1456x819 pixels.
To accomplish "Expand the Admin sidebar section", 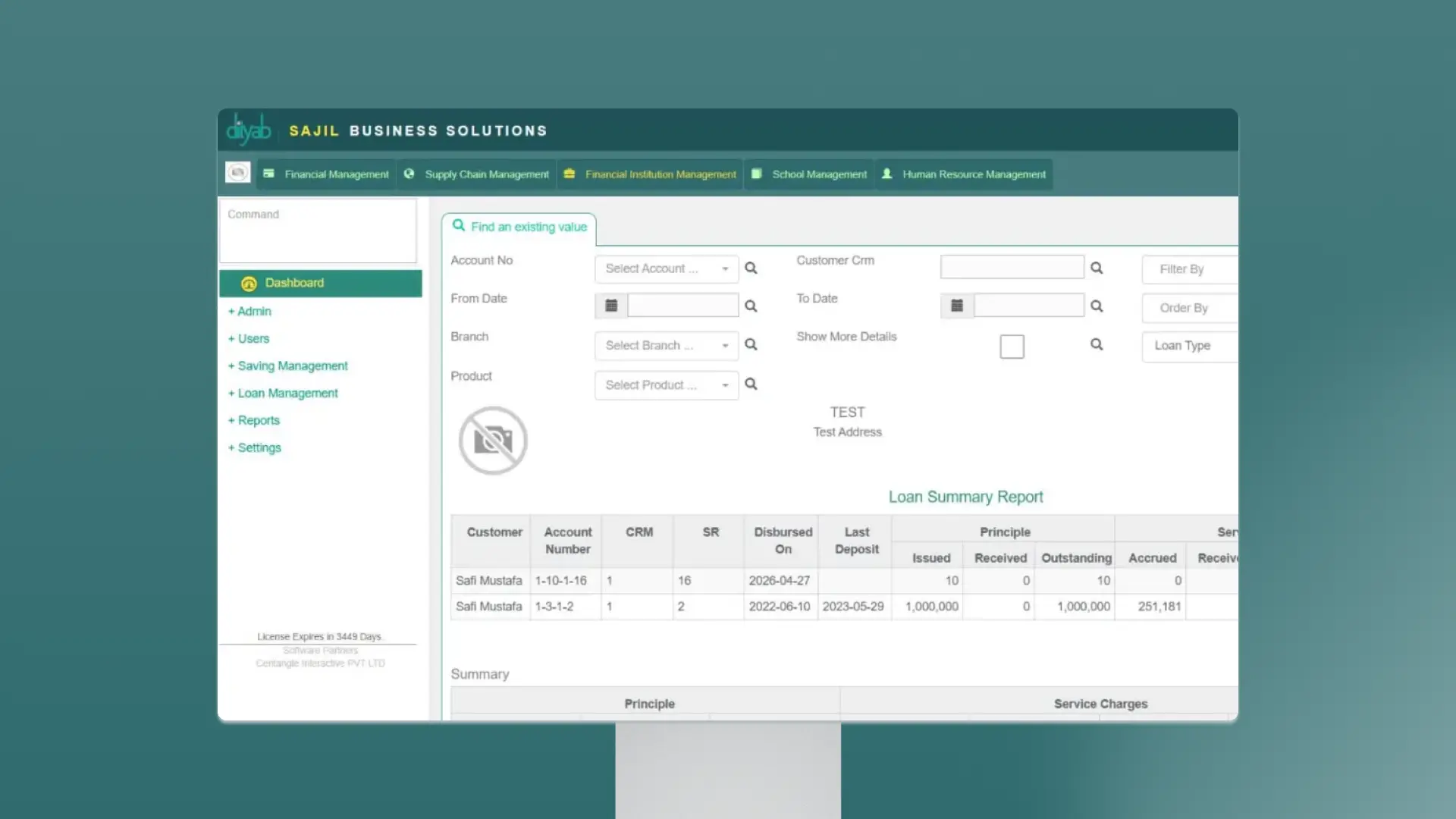I will (x=249, y=311).
